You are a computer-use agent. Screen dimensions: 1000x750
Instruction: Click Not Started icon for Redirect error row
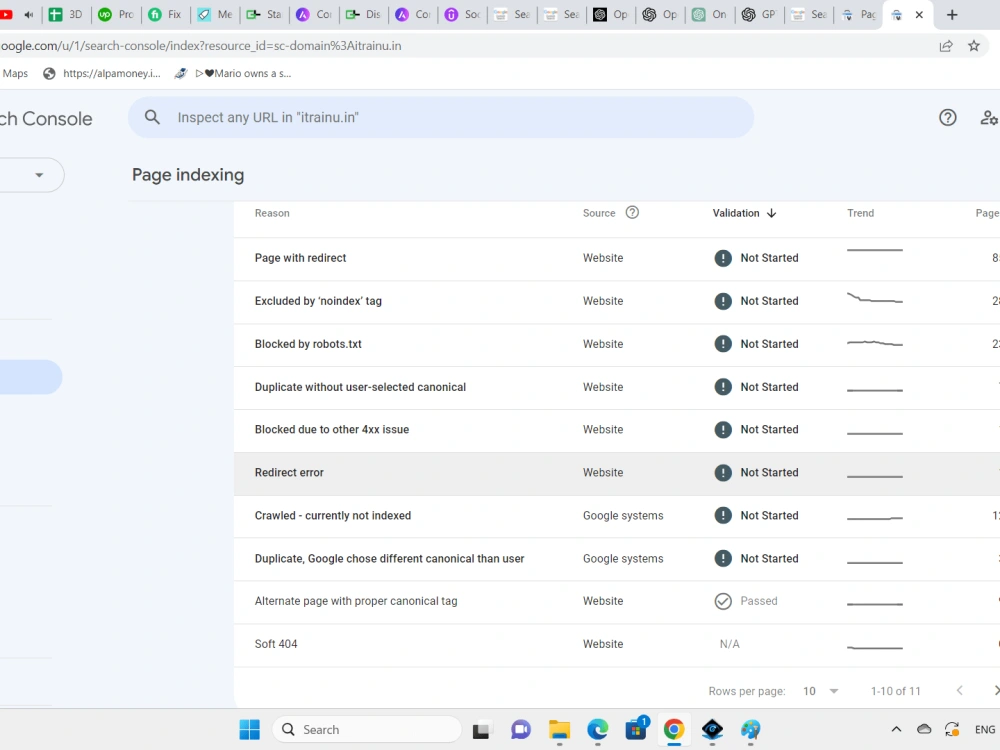click(723, 473)
